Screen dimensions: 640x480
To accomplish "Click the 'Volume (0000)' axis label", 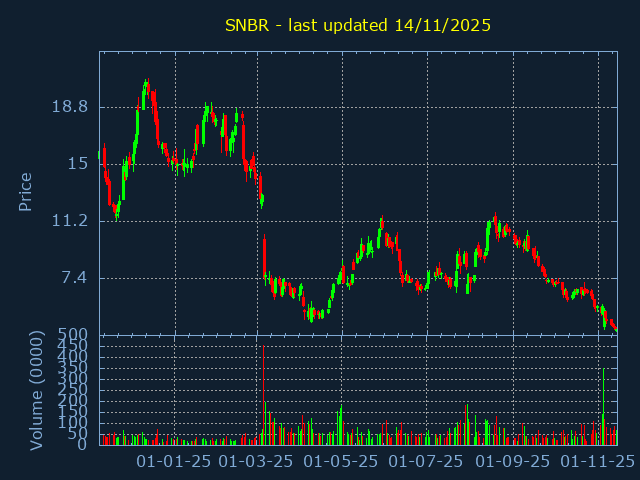I will tap(36, 389).
